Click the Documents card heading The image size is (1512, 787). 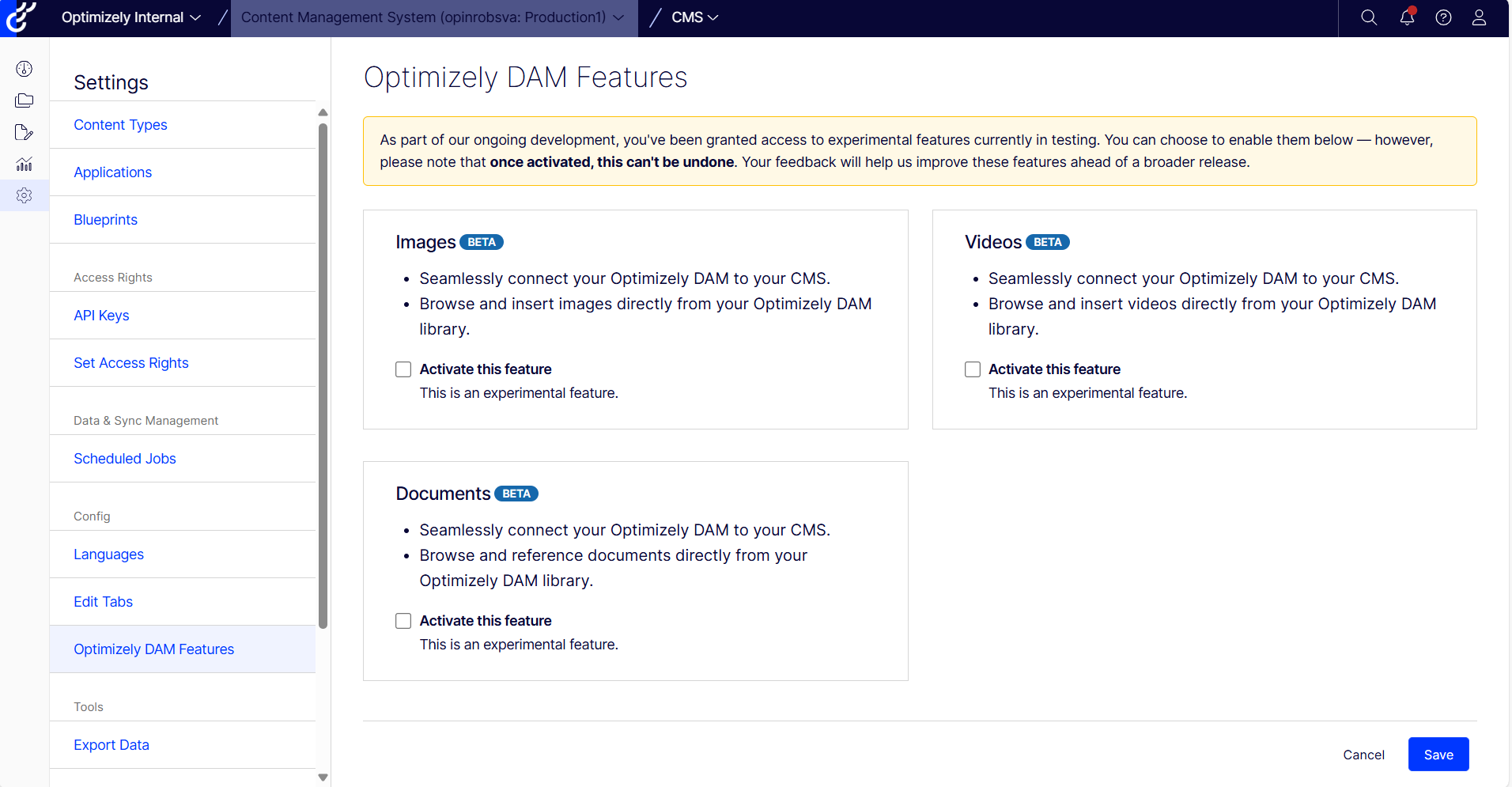(443, 494)
